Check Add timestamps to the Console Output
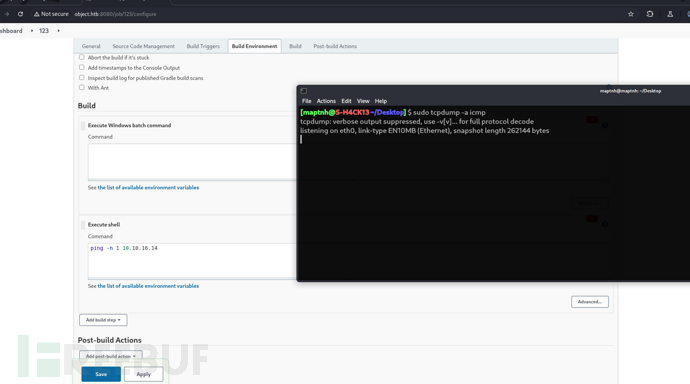The height and width of the screenshot is (384, 690). (81, 67)
